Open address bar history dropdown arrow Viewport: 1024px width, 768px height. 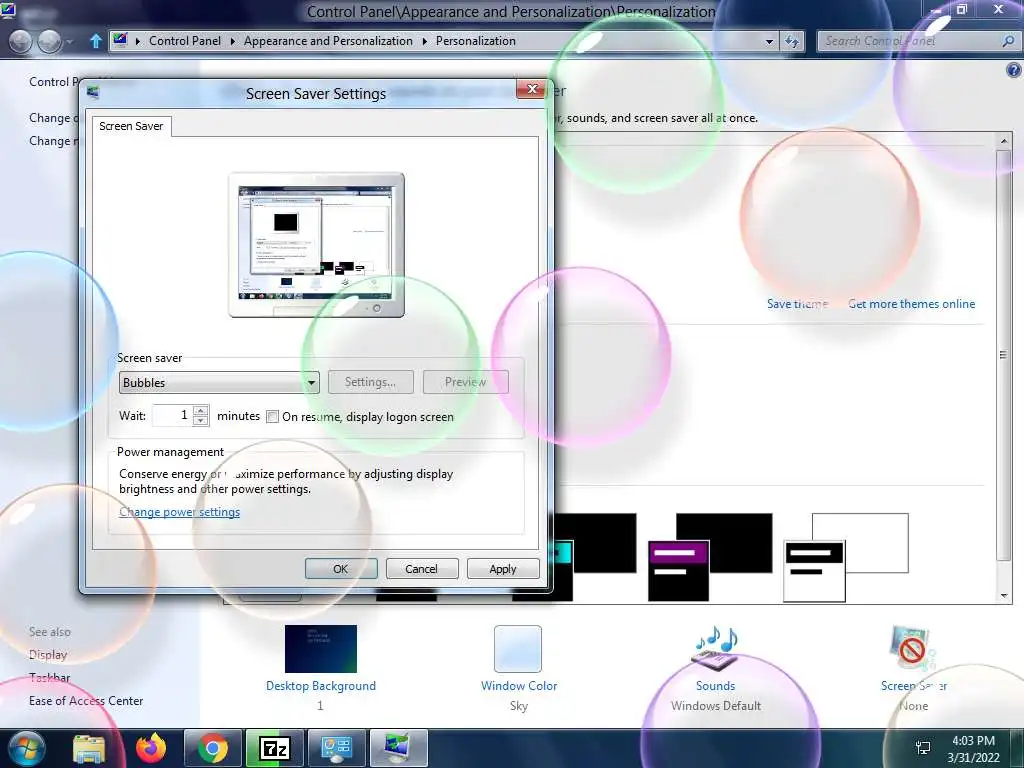tap(769, 41)
